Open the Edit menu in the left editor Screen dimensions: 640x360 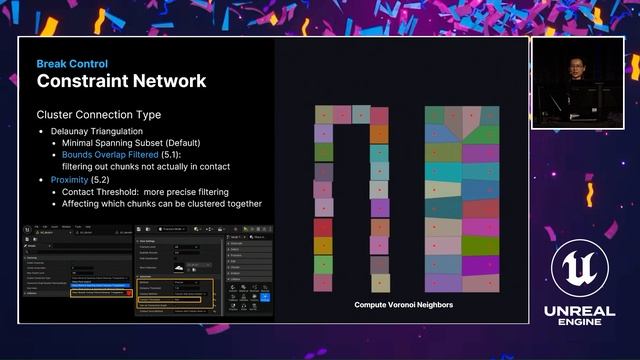click(45, 227)
